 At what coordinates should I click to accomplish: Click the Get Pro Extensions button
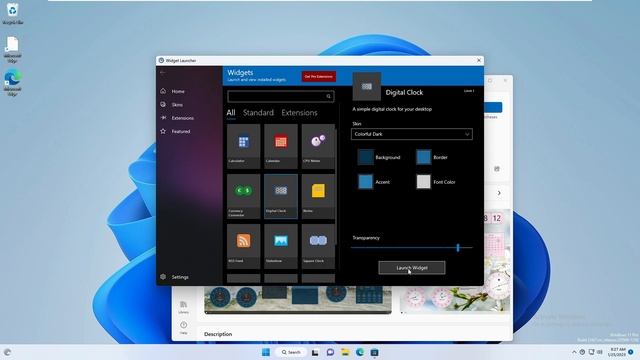pyautogui.click(x=319, y=77)
